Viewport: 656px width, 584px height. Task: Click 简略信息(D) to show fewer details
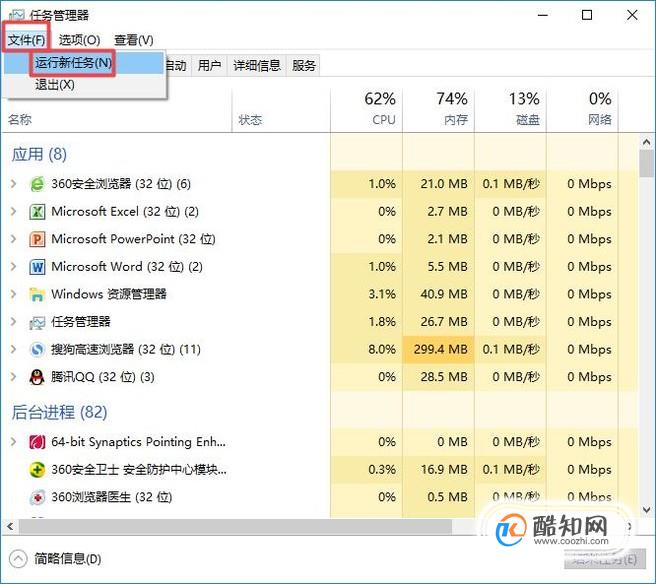[68, 559]
